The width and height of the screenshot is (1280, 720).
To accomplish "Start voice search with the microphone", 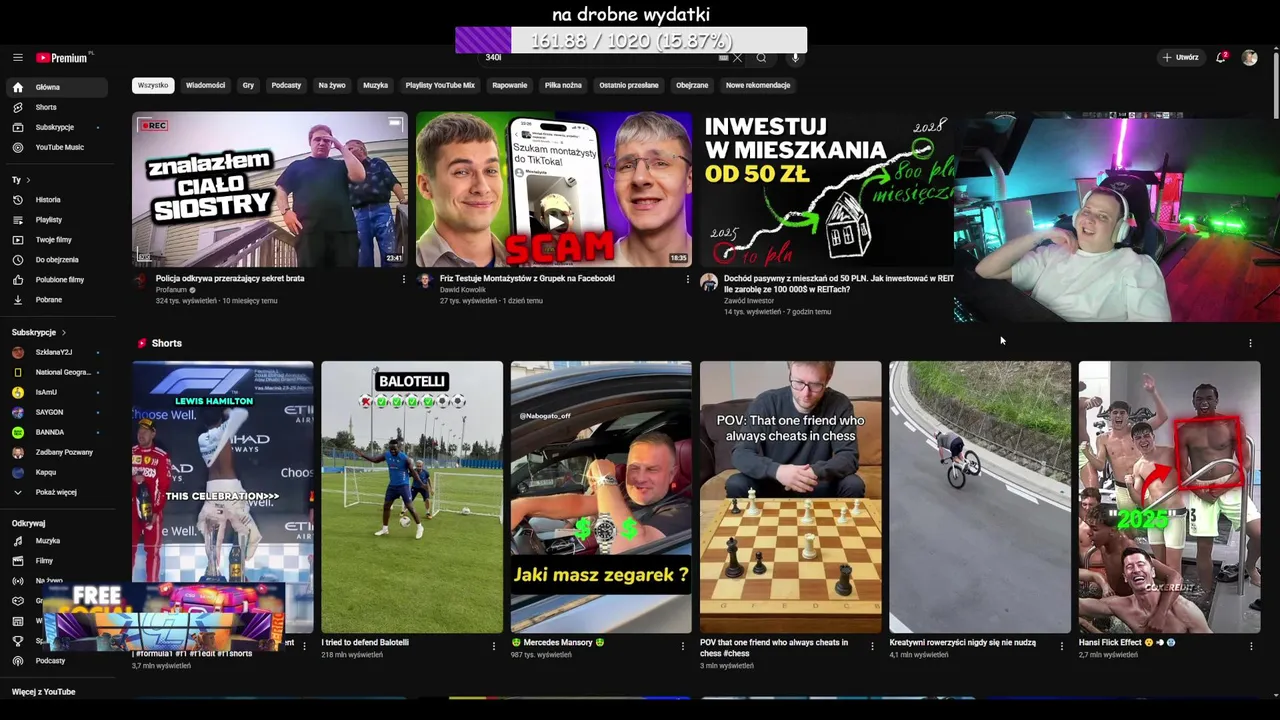I will [x=796, y=58].
